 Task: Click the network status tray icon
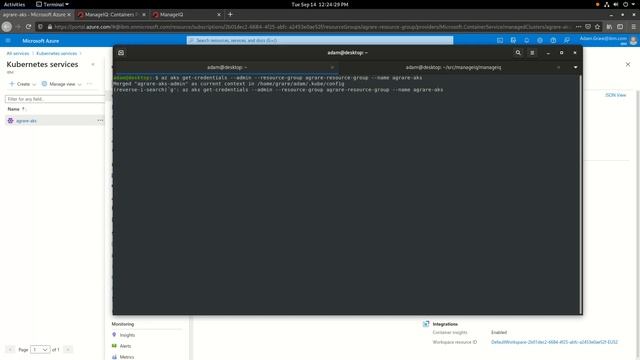tap(607, 4)
